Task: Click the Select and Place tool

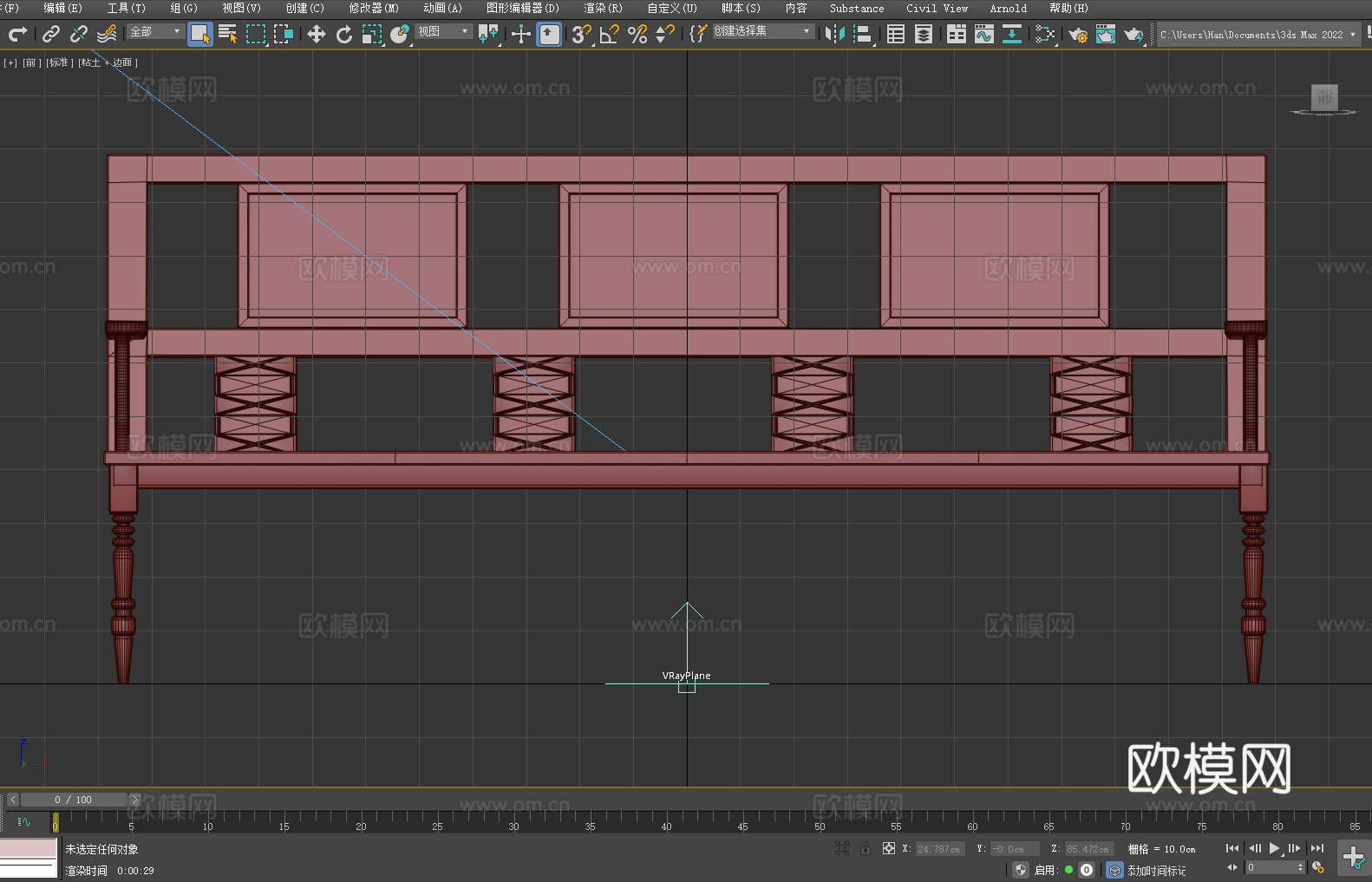Action: click(400, 34)
